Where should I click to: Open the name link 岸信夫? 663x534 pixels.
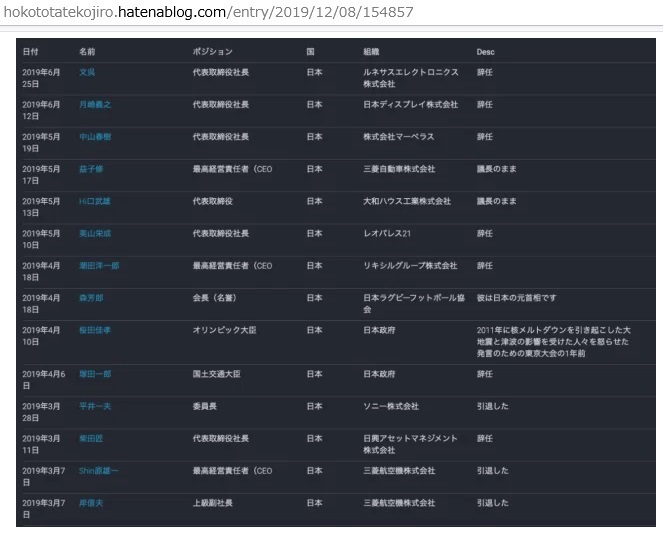(x=91, y=503)
